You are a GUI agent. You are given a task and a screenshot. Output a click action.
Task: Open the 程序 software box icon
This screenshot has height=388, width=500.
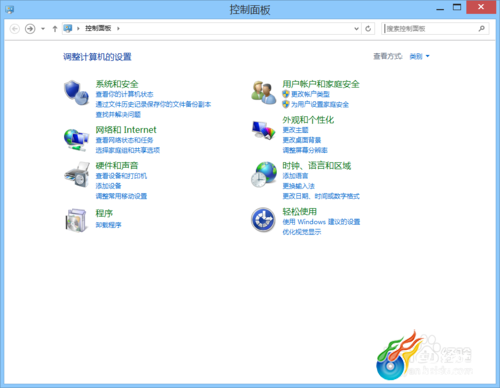click(77, 220)
